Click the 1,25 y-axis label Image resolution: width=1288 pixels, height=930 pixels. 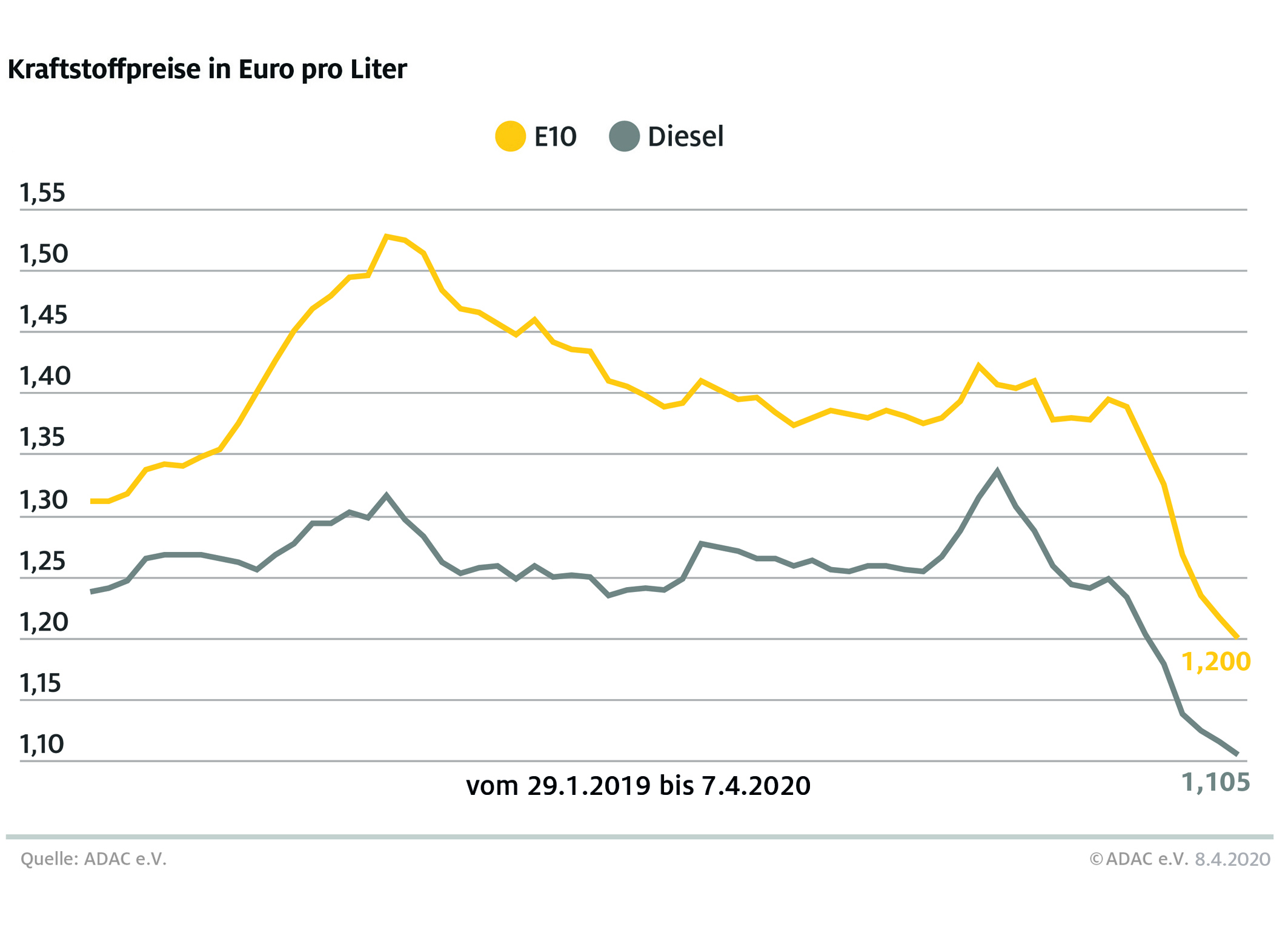pyautogui.click(x=42, y=562)
